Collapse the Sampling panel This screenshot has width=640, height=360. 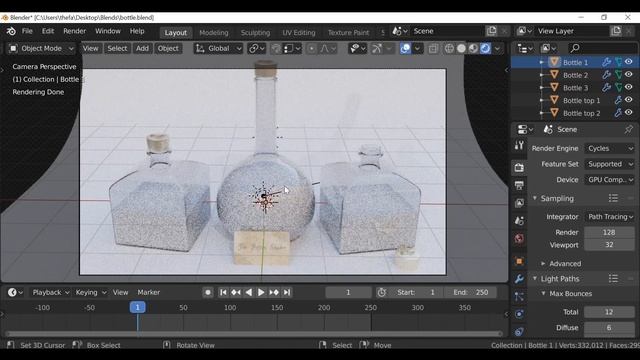(535, 198)
